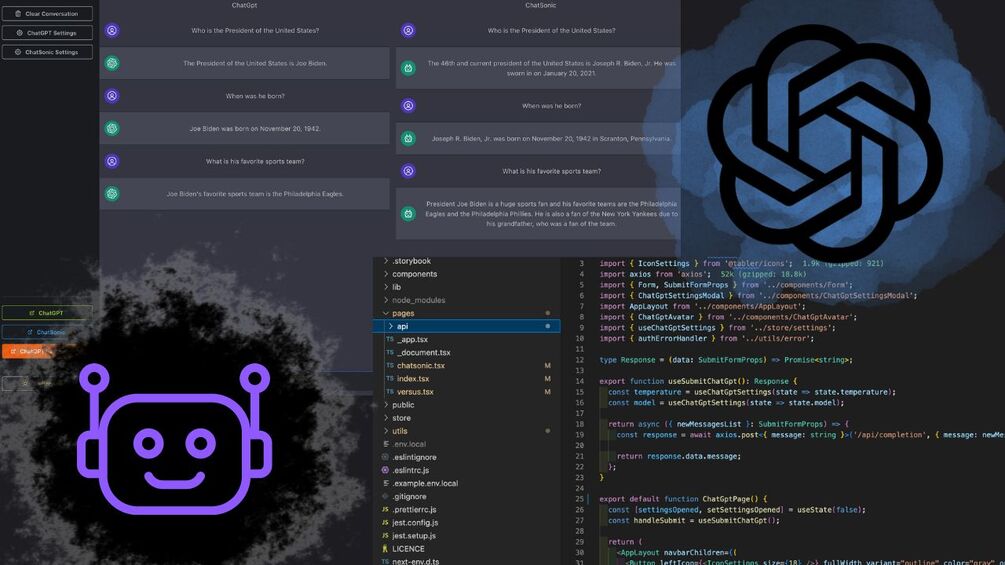Click the JS icon of jest.config.js
The image size is (1005, 565).
click(x=385, y=523)
